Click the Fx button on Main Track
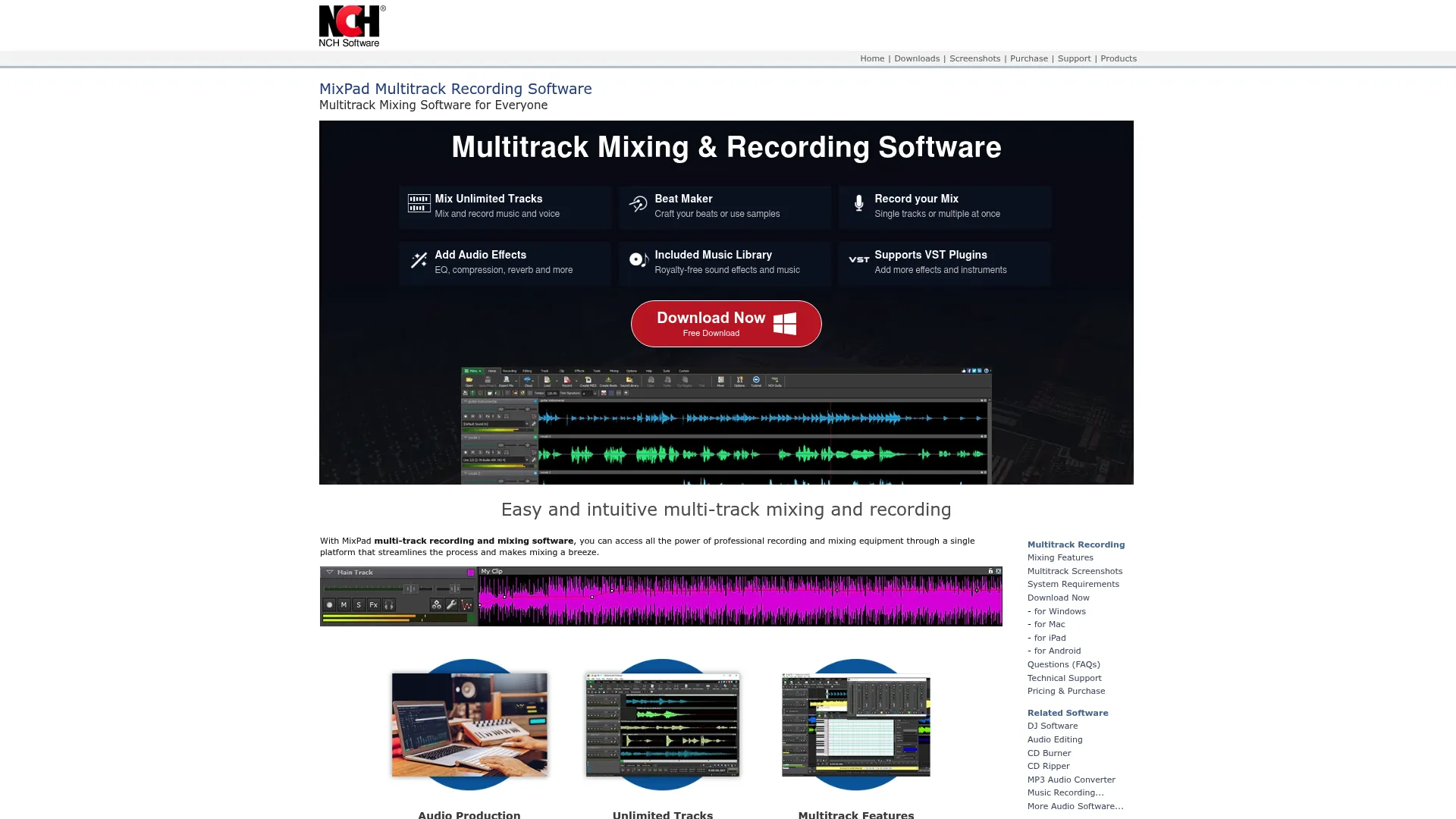The width and height of the screenshot is (1456, 819). (373, 604)
